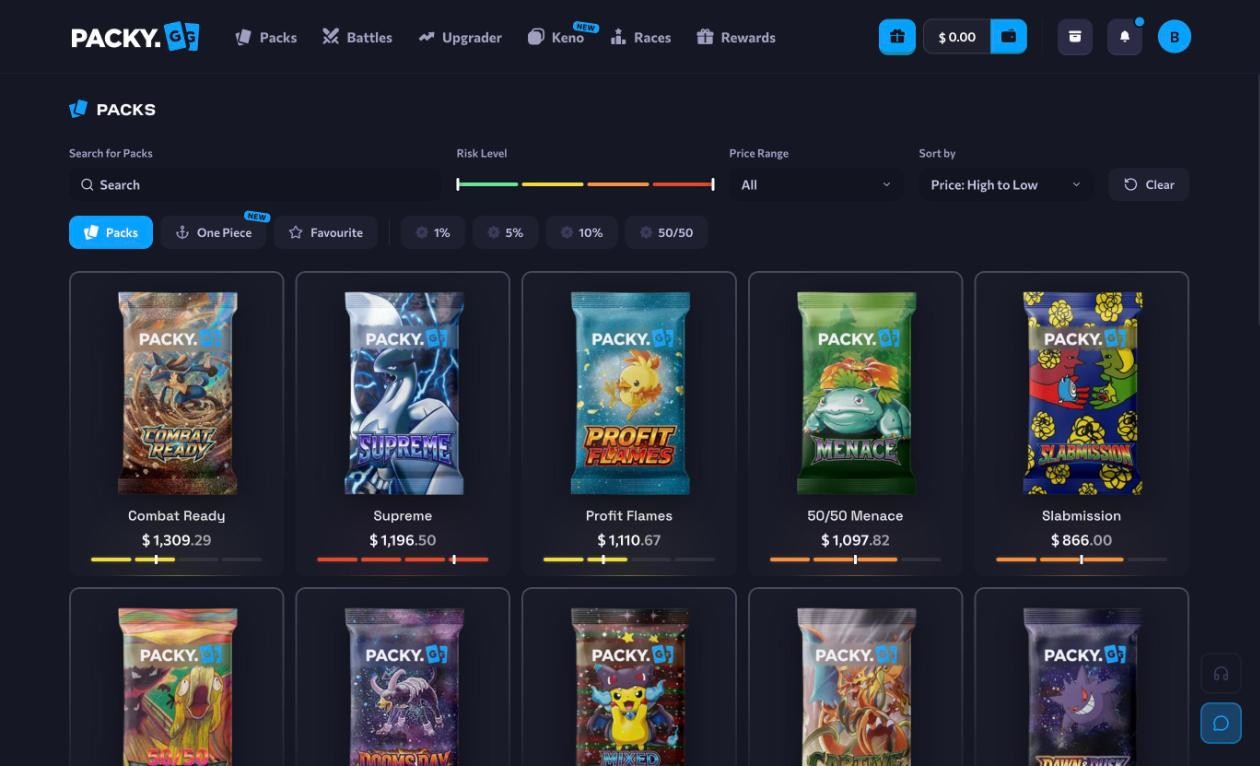
Task: Click the Slabmission pack name
Action: click(x=1081, y=516)
